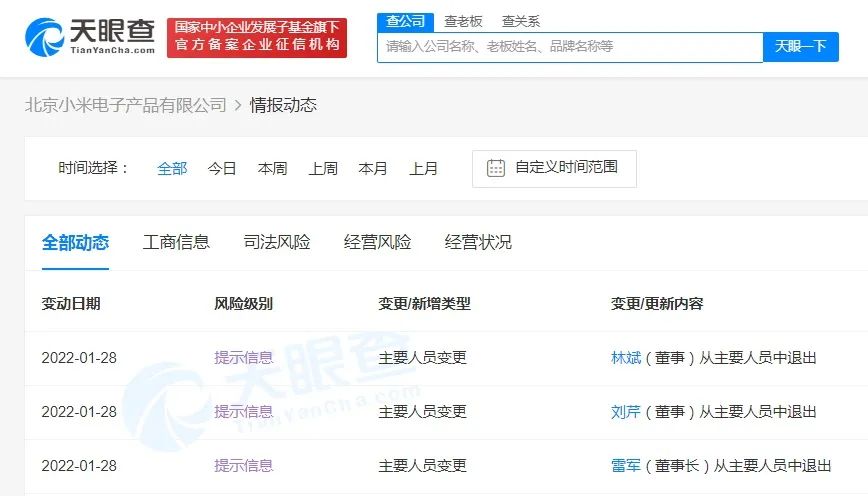This screenshot has width=868, height=496.
Task: Click the breadcrumb arrow after company name
Action: 238,105
